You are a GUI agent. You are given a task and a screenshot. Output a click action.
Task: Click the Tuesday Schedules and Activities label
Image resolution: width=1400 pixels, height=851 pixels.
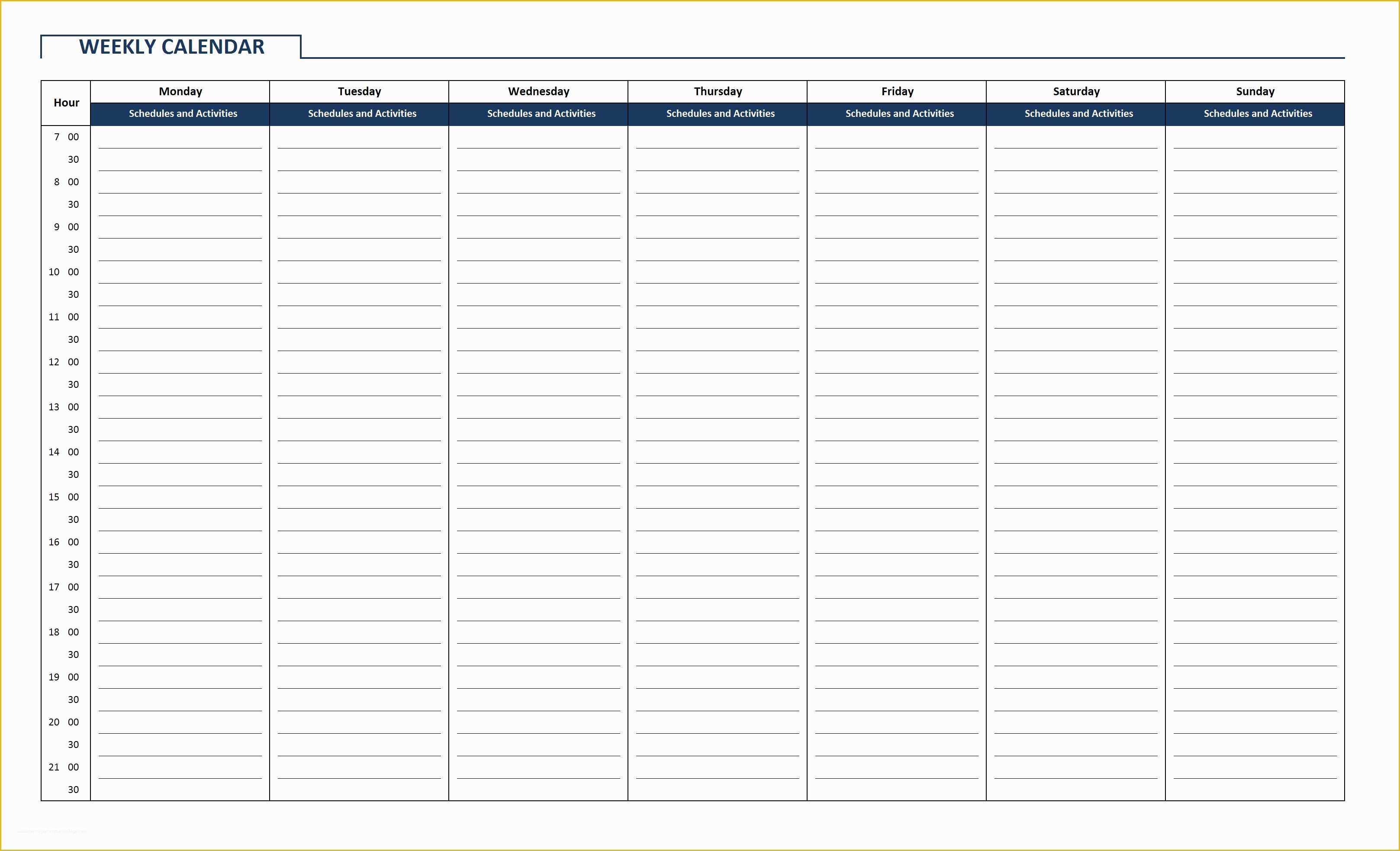361,113
